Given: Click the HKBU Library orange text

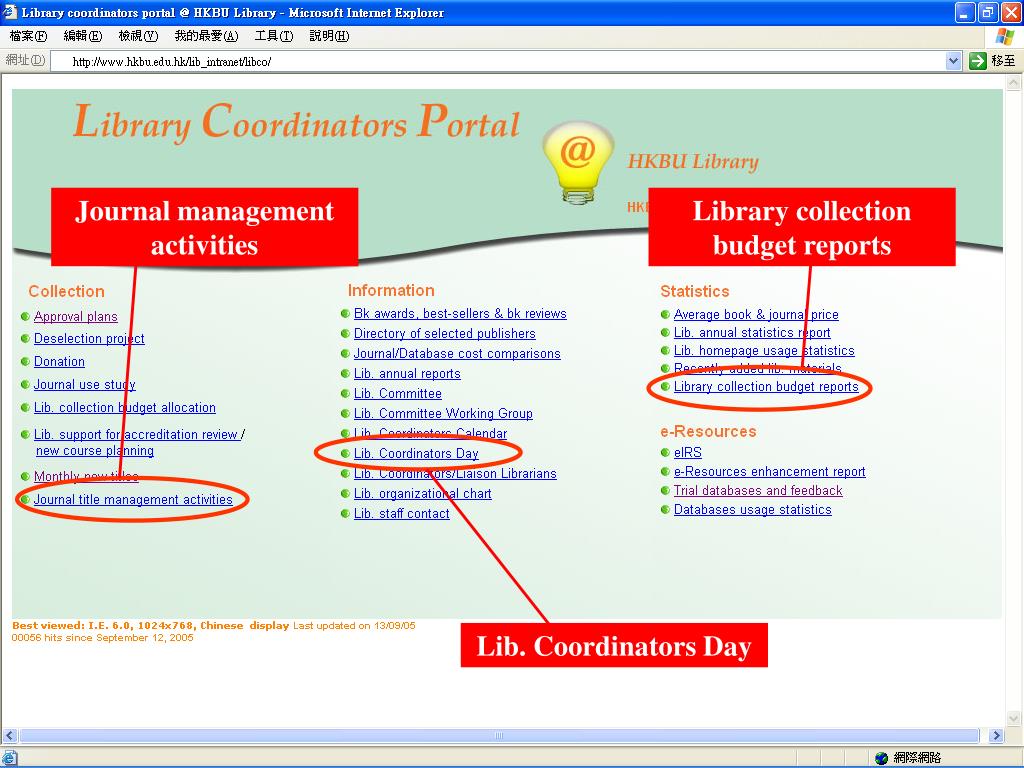Looking at the screenshot, I should pos(693,161).
